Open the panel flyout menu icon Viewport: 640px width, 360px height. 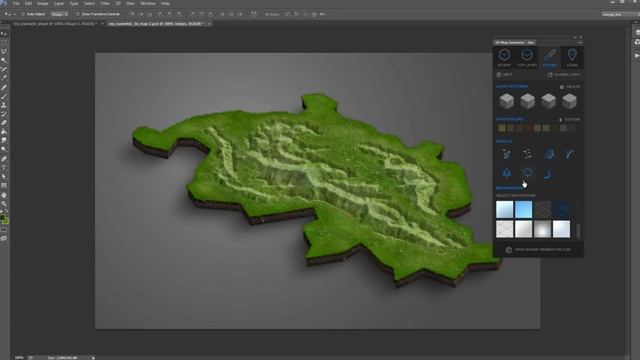pos(580,42)
